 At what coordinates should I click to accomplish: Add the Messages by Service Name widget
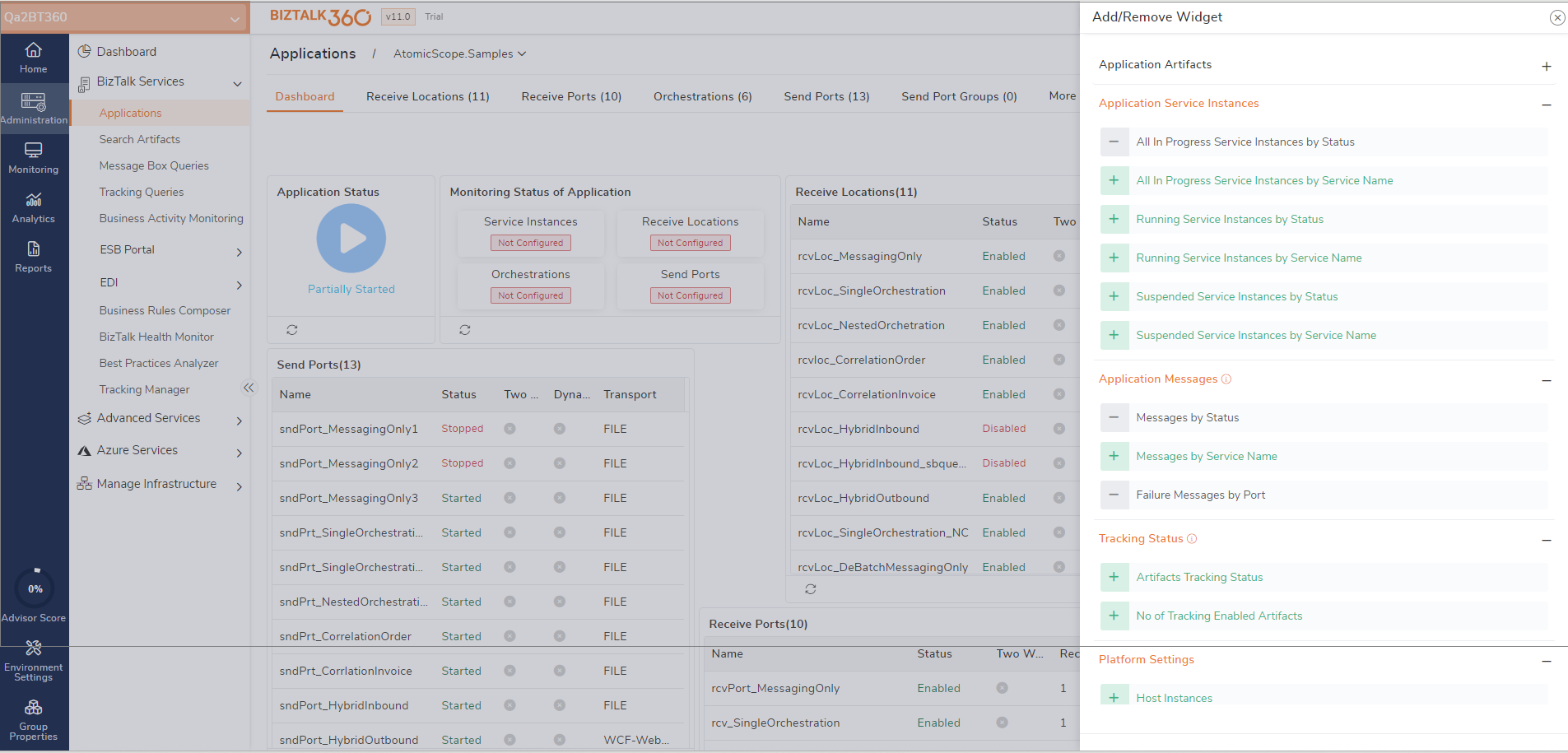(x=1114, y=456)
